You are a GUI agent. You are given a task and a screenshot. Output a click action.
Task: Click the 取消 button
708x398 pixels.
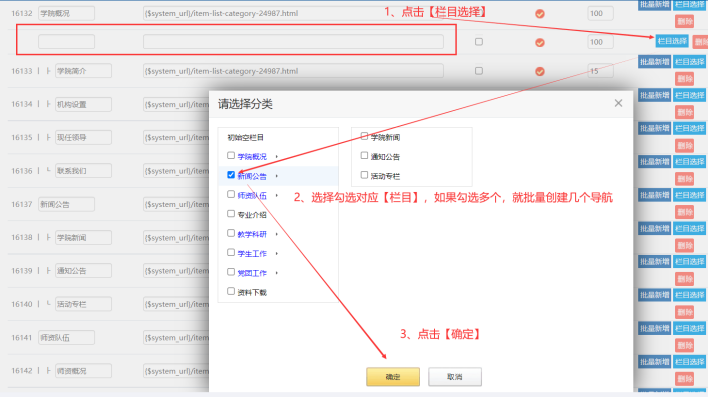coord(455,377)
